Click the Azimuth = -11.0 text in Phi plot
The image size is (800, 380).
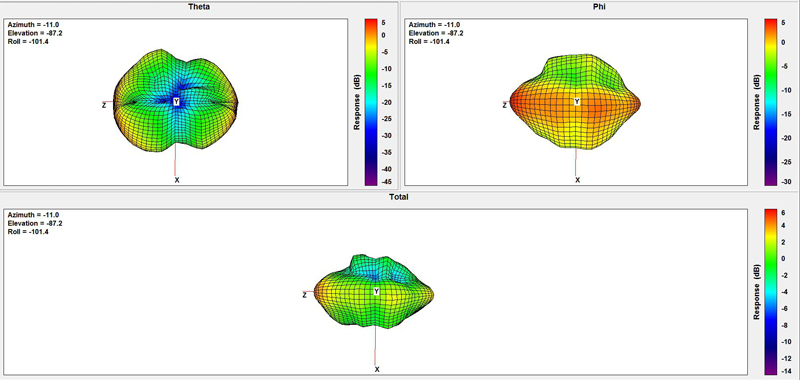[433, 24]
